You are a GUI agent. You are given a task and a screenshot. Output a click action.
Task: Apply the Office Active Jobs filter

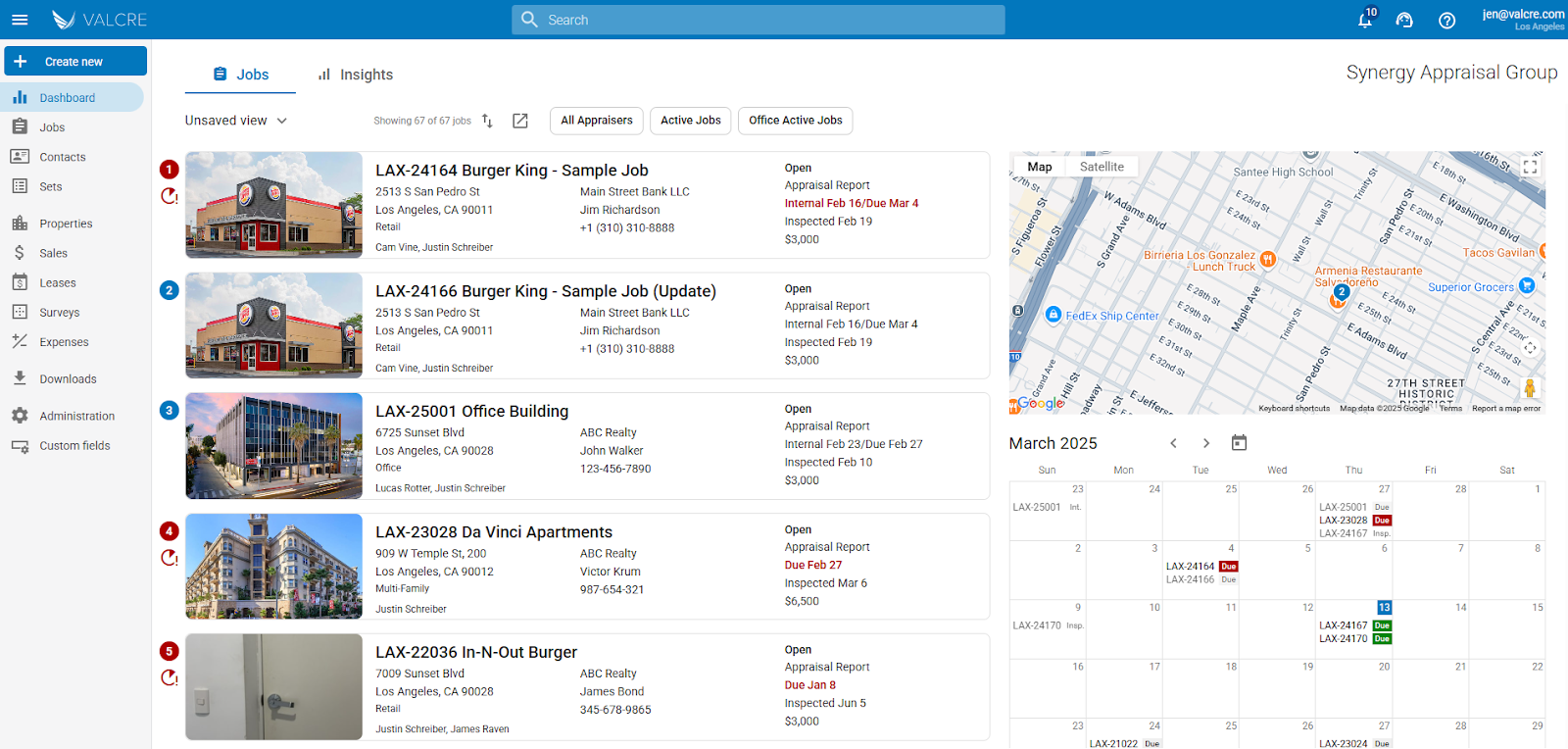(795, 121)
